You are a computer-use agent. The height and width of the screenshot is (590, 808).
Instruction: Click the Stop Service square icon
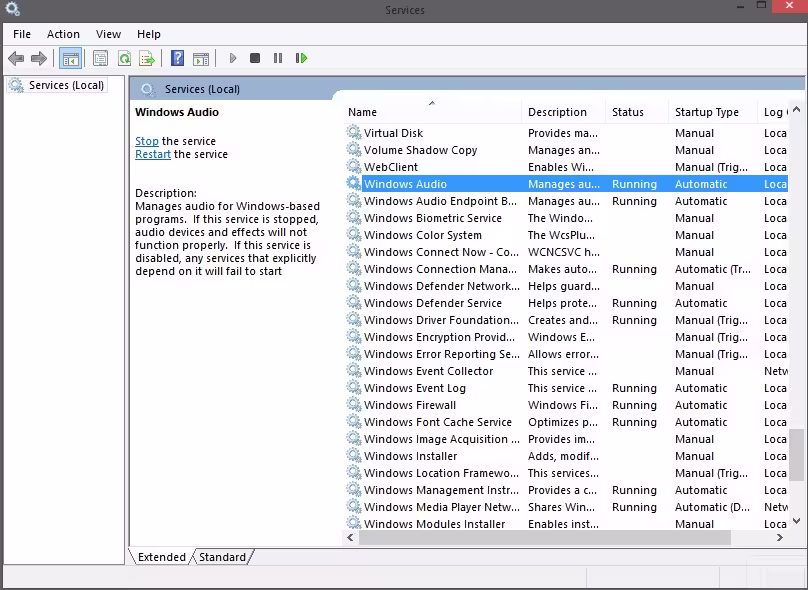[255, 58]
